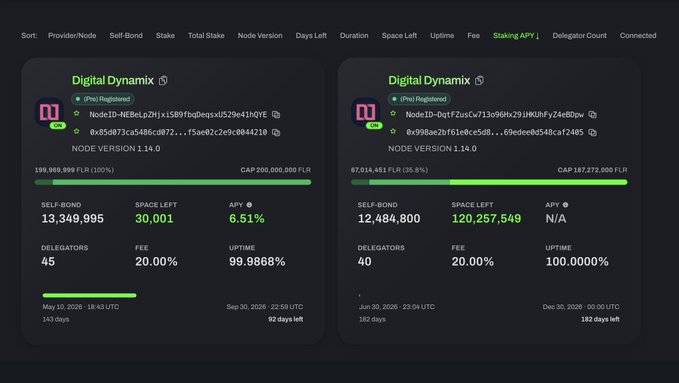Click 92 days left label

click(285, 319)
